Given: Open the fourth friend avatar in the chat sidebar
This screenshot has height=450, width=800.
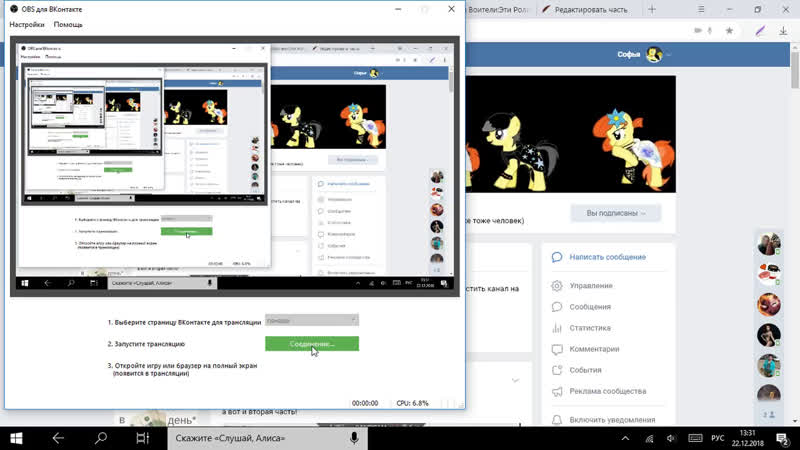Looking at the screenshot, I should [769, 335].
